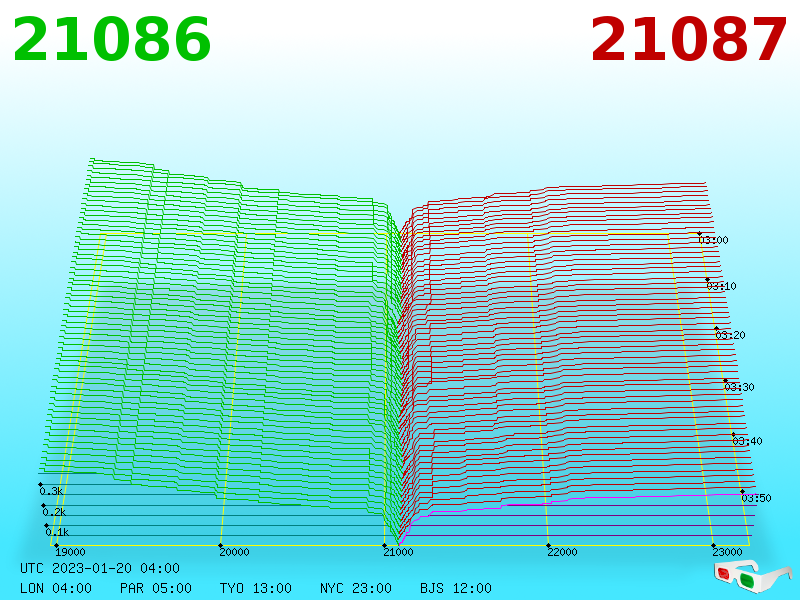The image size is (800, 600).
Task: Click the NYC 23:00 time label
Action: pyautogui.click(x=356, y=588)
